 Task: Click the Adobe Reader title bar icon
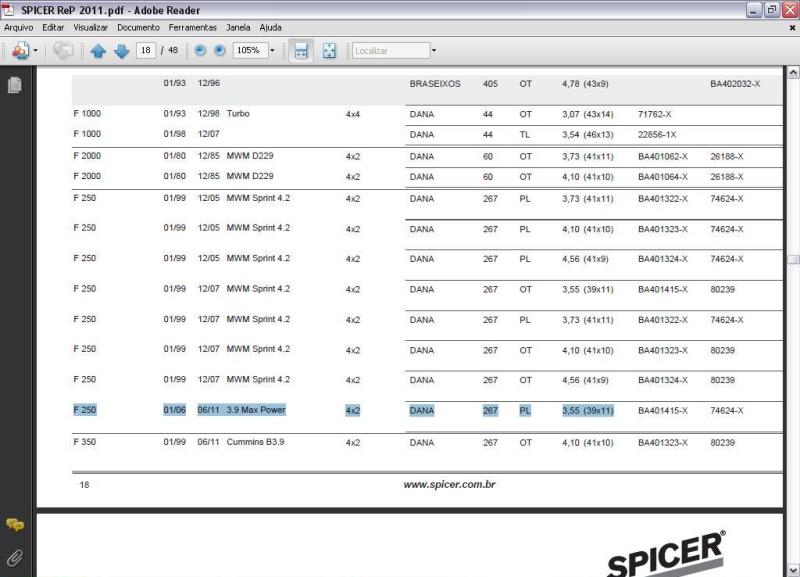point(8,9)
